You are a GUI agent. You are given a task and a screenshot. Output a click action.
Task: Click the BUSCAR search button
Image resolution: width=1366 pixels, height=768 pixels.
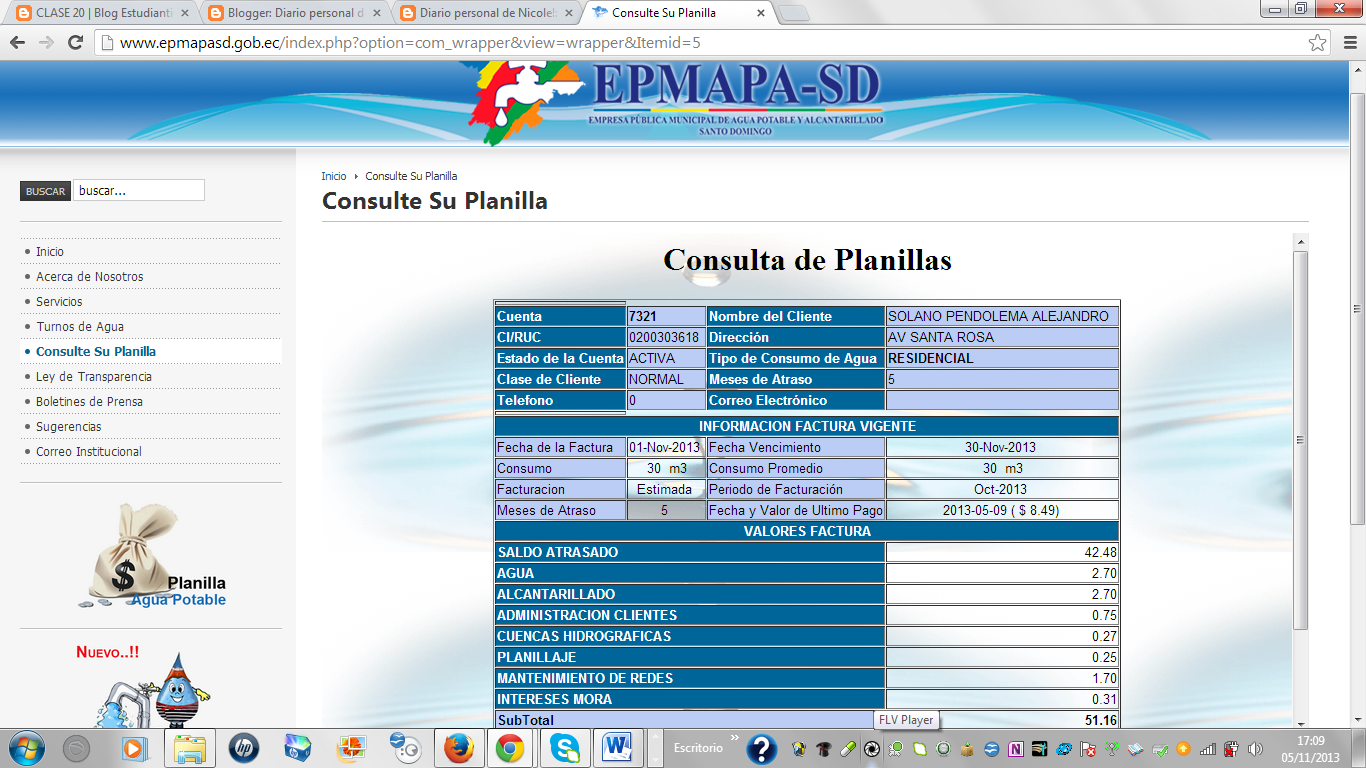pos(45,191)
